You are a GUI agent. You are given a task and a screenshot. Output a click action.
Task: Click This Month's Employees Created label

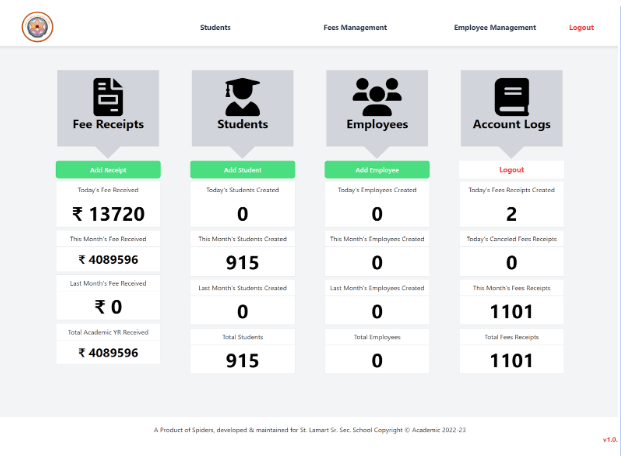click(x=377, y=239)
